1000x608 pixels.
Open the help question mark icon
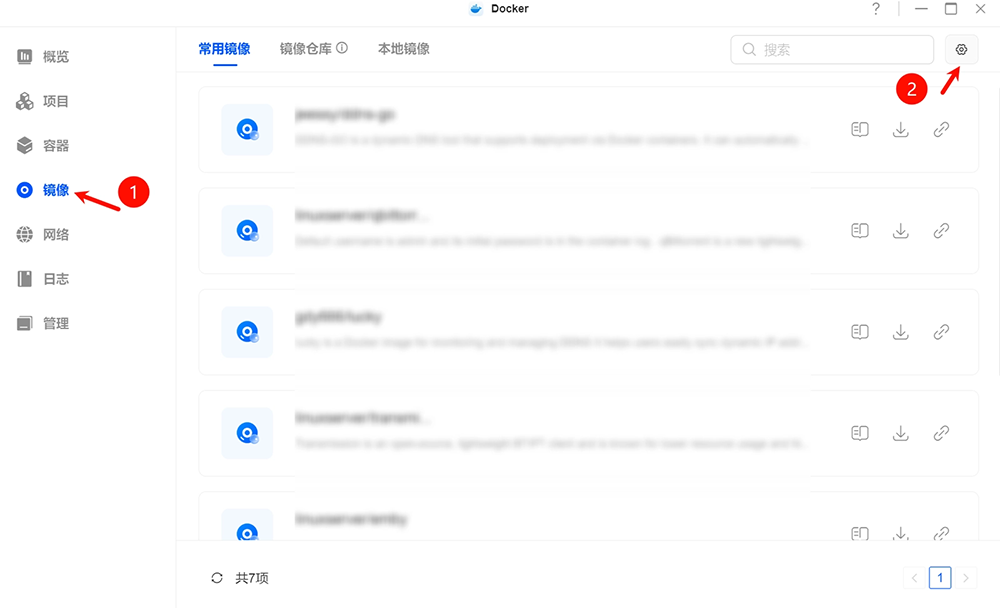point(876,9)
